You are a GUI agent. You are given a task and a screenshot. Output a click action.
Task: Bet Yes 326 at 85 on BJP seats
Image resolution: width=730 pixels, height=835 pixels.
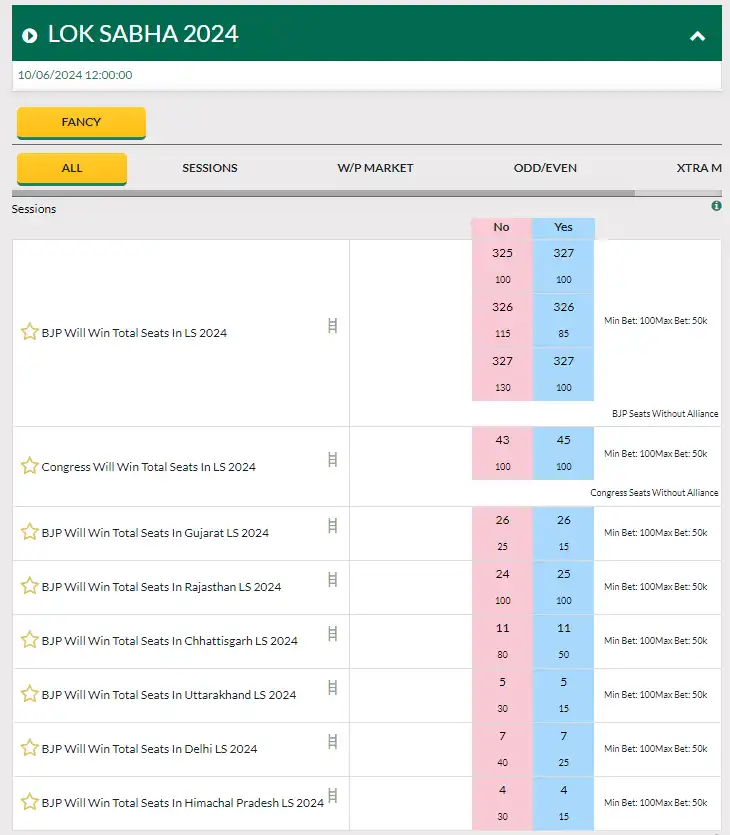563,320
